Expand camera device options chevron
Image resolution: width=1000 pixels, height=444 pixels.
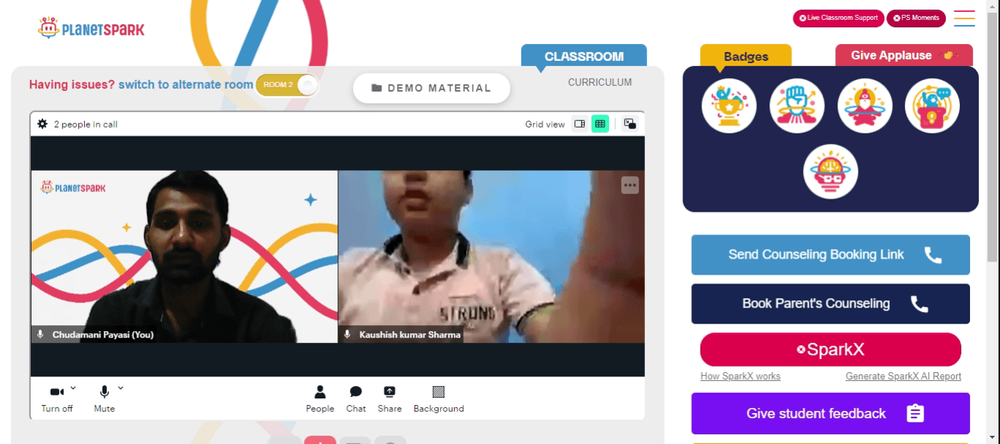tap(73, 387)
